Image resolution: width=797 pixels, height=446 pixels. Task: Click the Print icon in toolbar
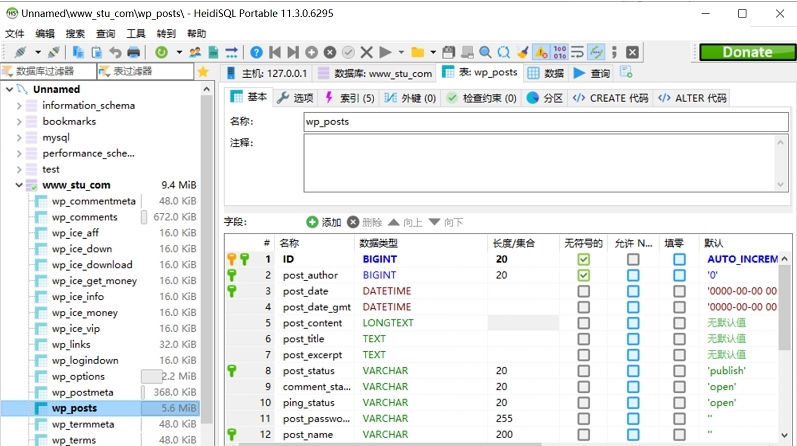tap(134, 52)
